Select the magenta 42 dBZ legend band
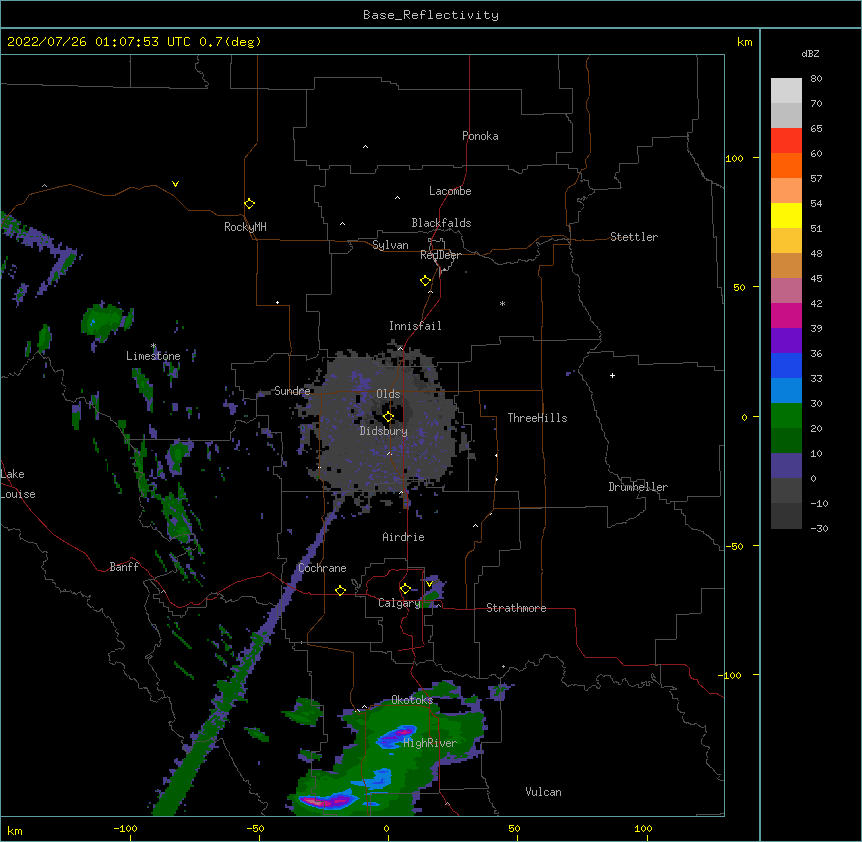 (x=786, y=315)
